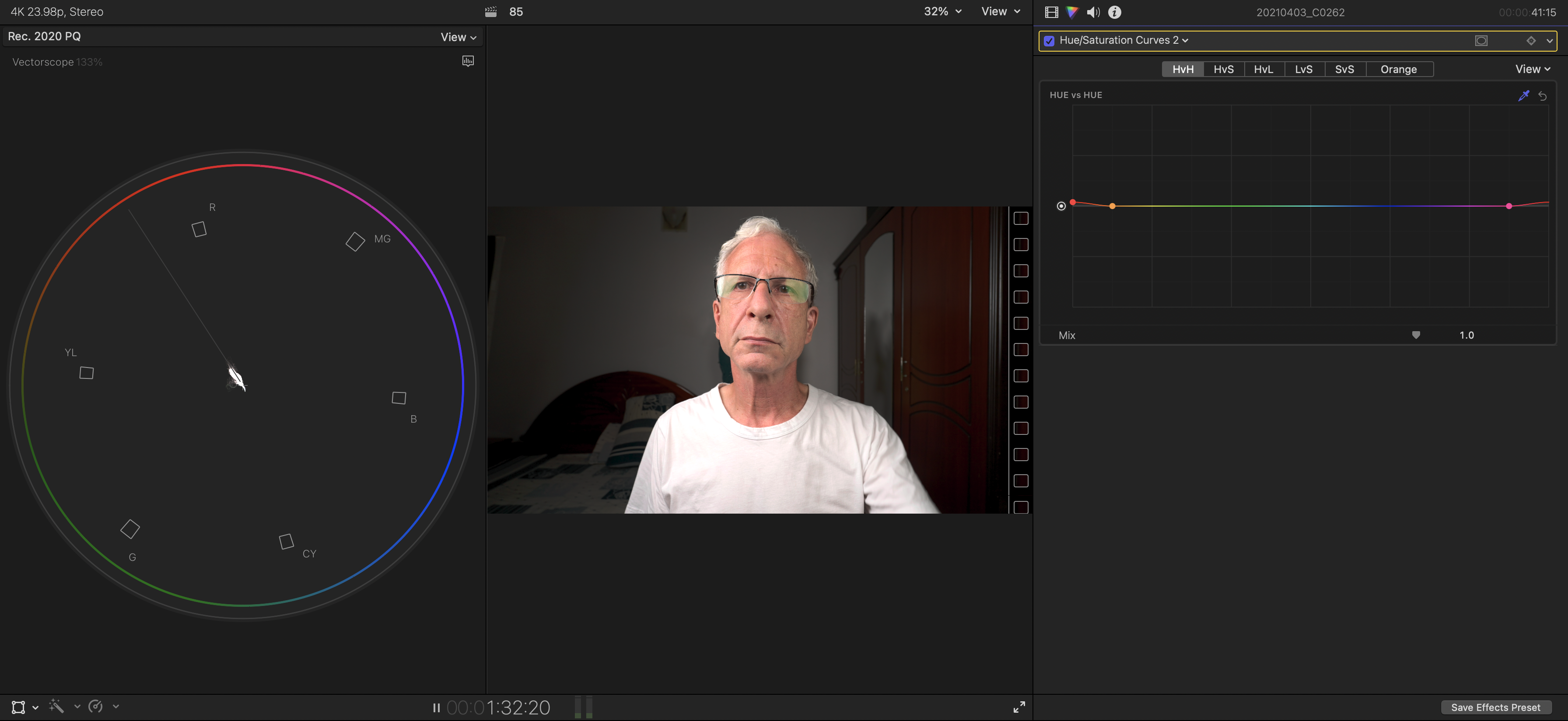Expand the scopes View menu
Viewport: 1568px width, 721px height.
tap(458, 37)
